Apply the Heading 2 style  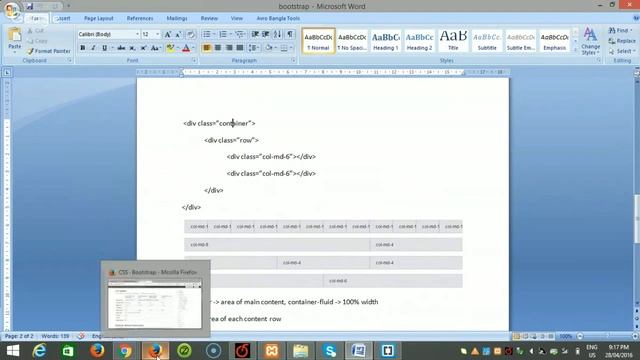[419, 40]
